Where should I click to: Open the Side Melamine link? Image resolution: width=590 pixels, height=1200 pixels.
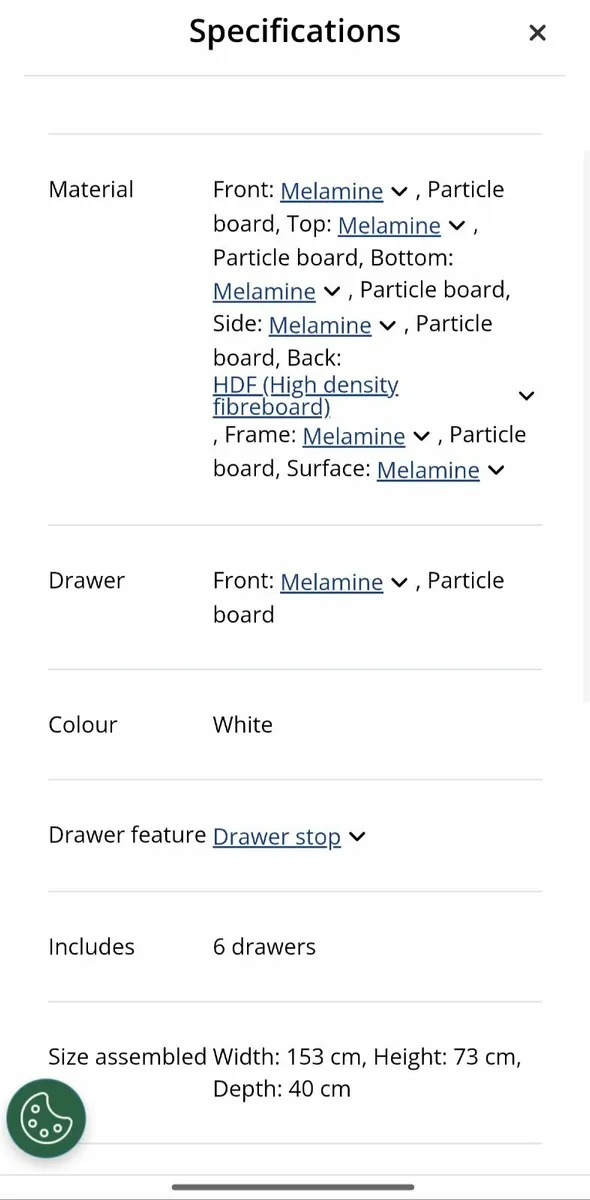pos(320,324)
